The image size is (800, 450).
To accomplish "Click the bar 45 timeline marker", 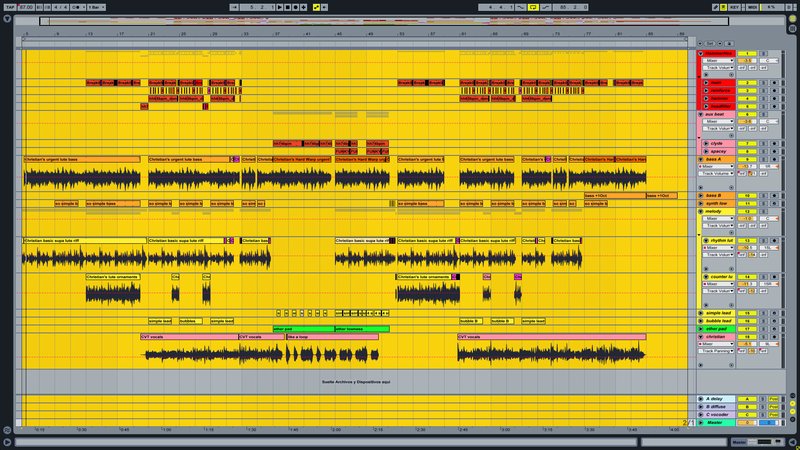I will pyautogui.click(x=339, y=34).
